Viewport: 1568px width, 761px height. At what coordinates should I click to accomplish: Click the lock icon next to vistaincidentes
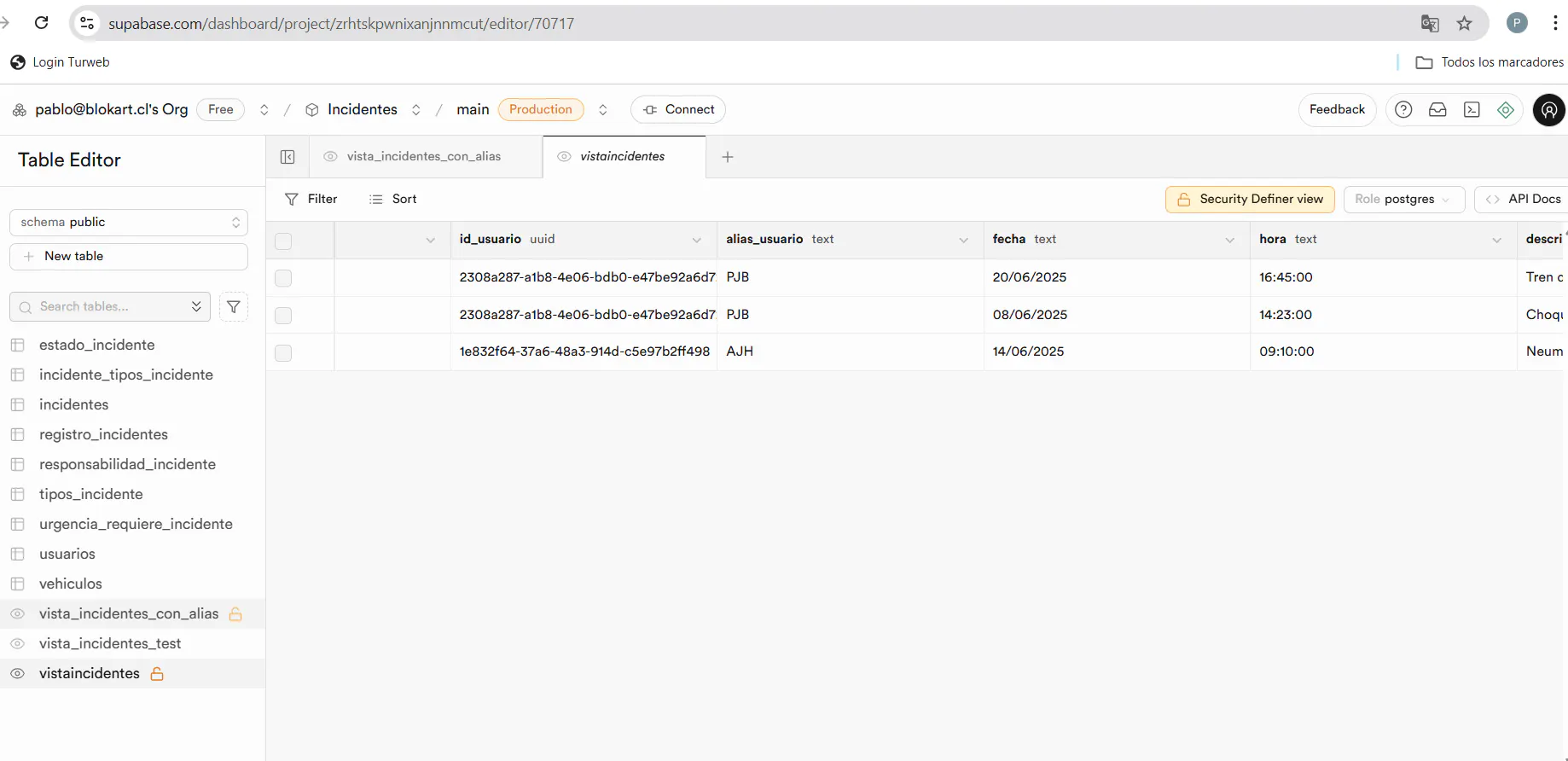(x=157, y=674)
